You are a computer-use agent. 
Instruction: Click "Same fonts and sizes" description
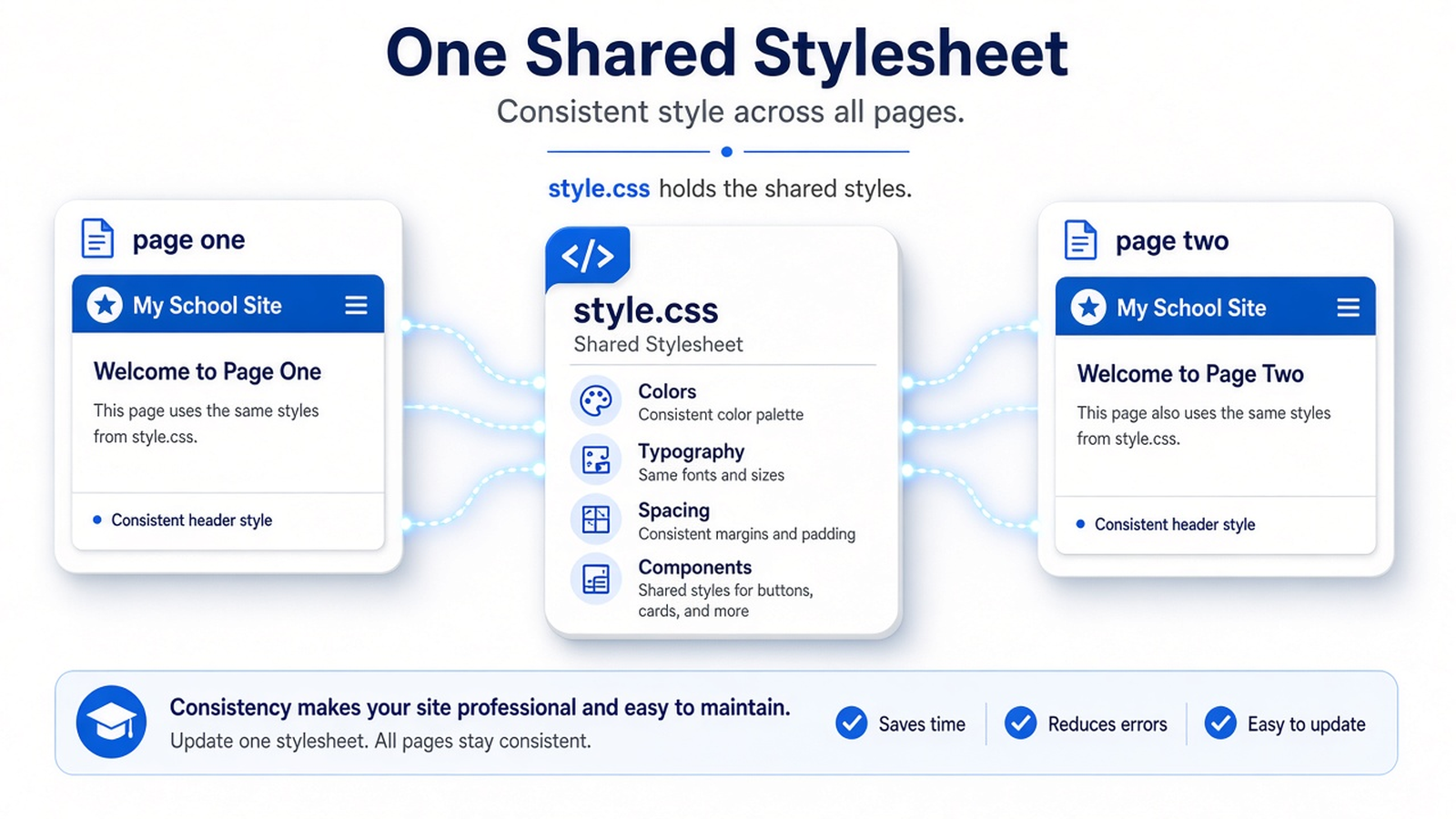pos(711,475)
